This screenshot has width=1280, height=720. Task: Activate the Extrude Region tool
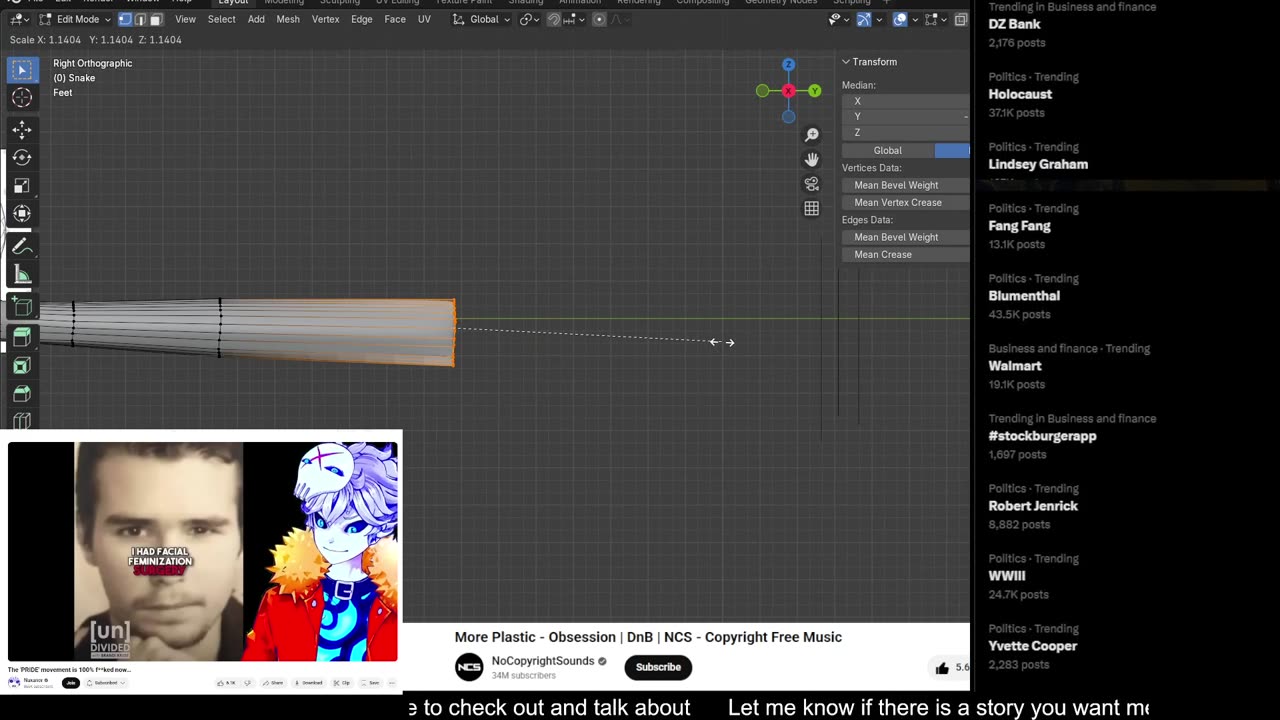pos(22,337)
